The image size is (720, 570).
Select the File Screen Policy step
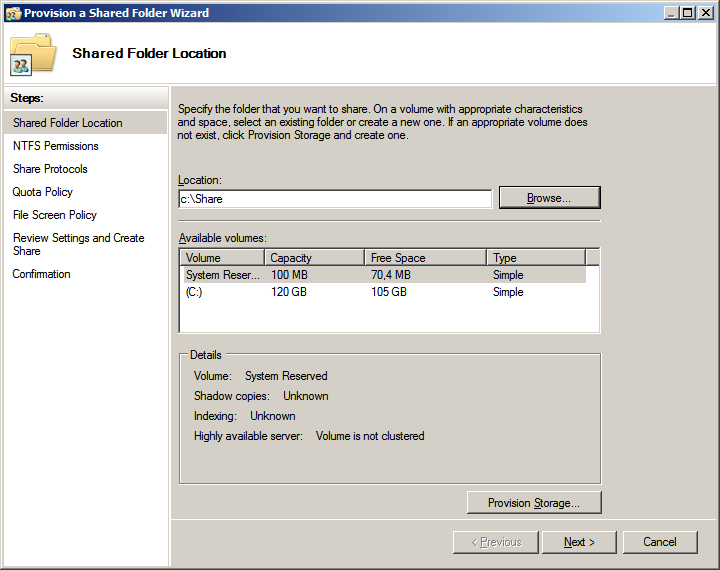click(55, 215)
